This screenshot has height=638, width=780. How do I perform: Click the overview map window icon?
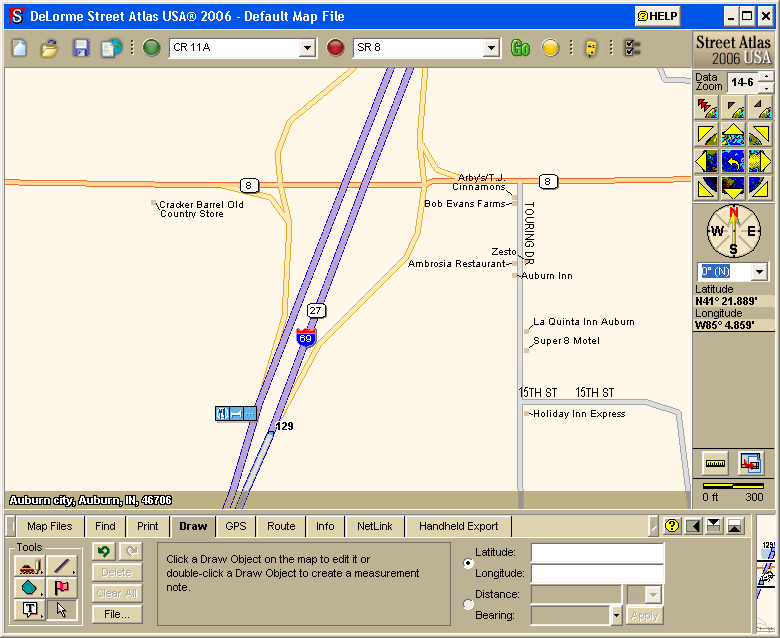(751, 463)
